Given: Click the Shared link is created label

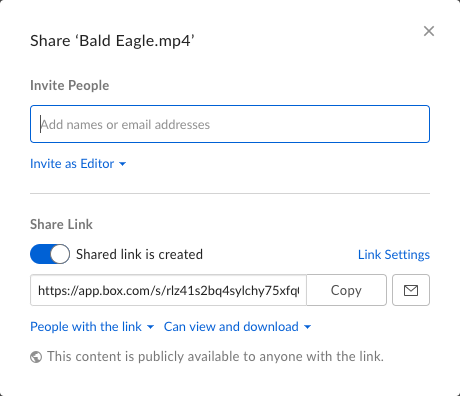Looking at the screenshot, I should (x=139, y=254).
